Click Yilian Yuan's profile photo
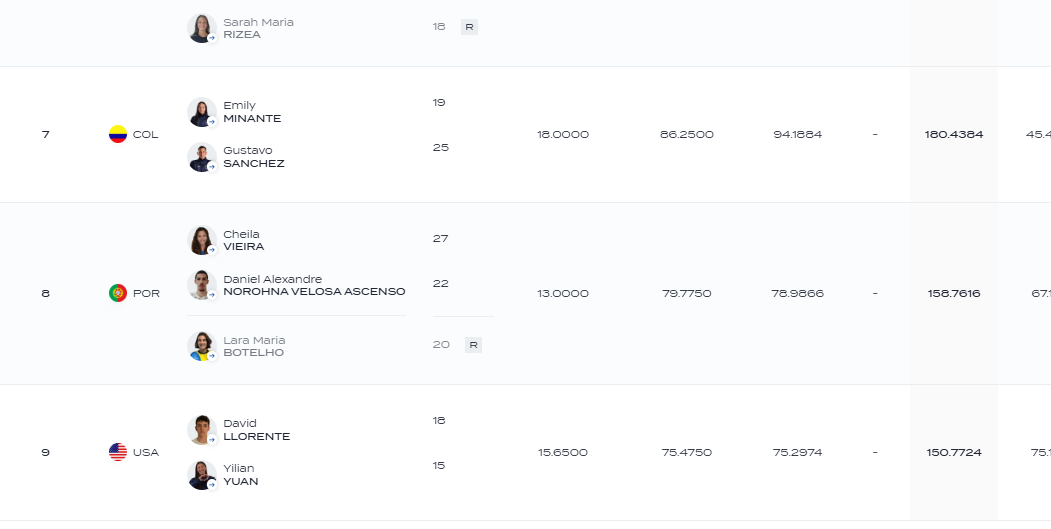 [x=202, y=475]
